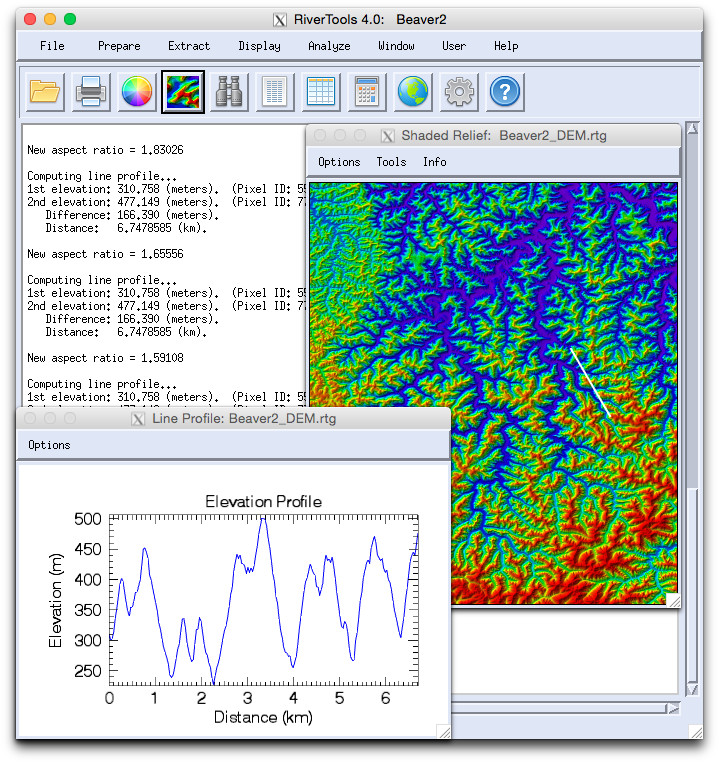Select the shaded relief map icon
The height and width of the screenshot is (763, 719).
coord(183,93)
